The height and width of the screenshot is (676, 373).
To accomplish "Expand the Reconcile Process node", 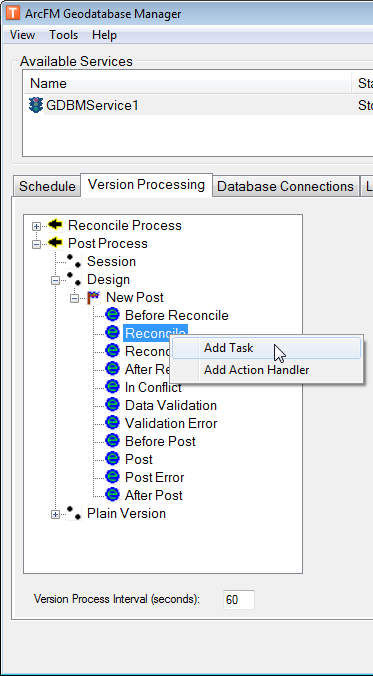I will pos(37,226).
